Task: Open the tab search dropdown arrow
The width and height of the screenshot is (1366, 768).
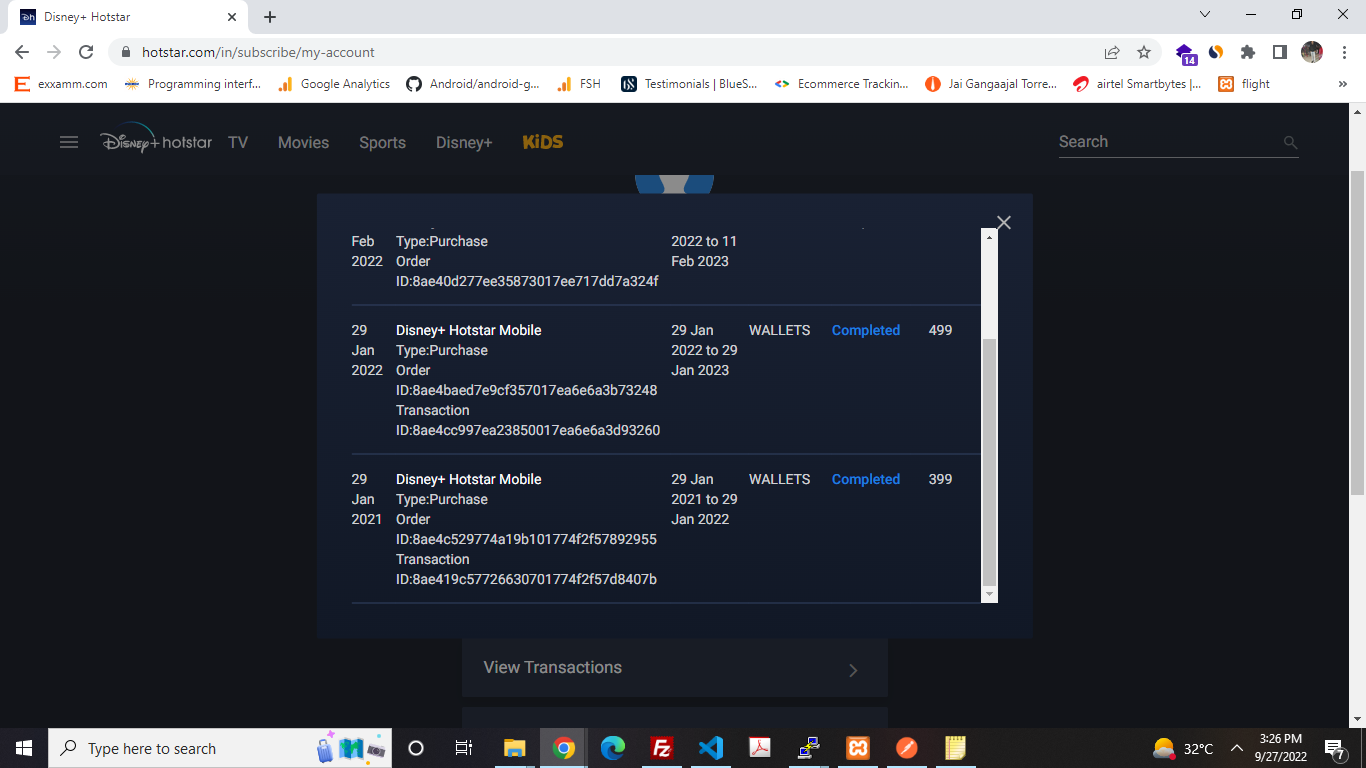Action: tap(1205, 14)
